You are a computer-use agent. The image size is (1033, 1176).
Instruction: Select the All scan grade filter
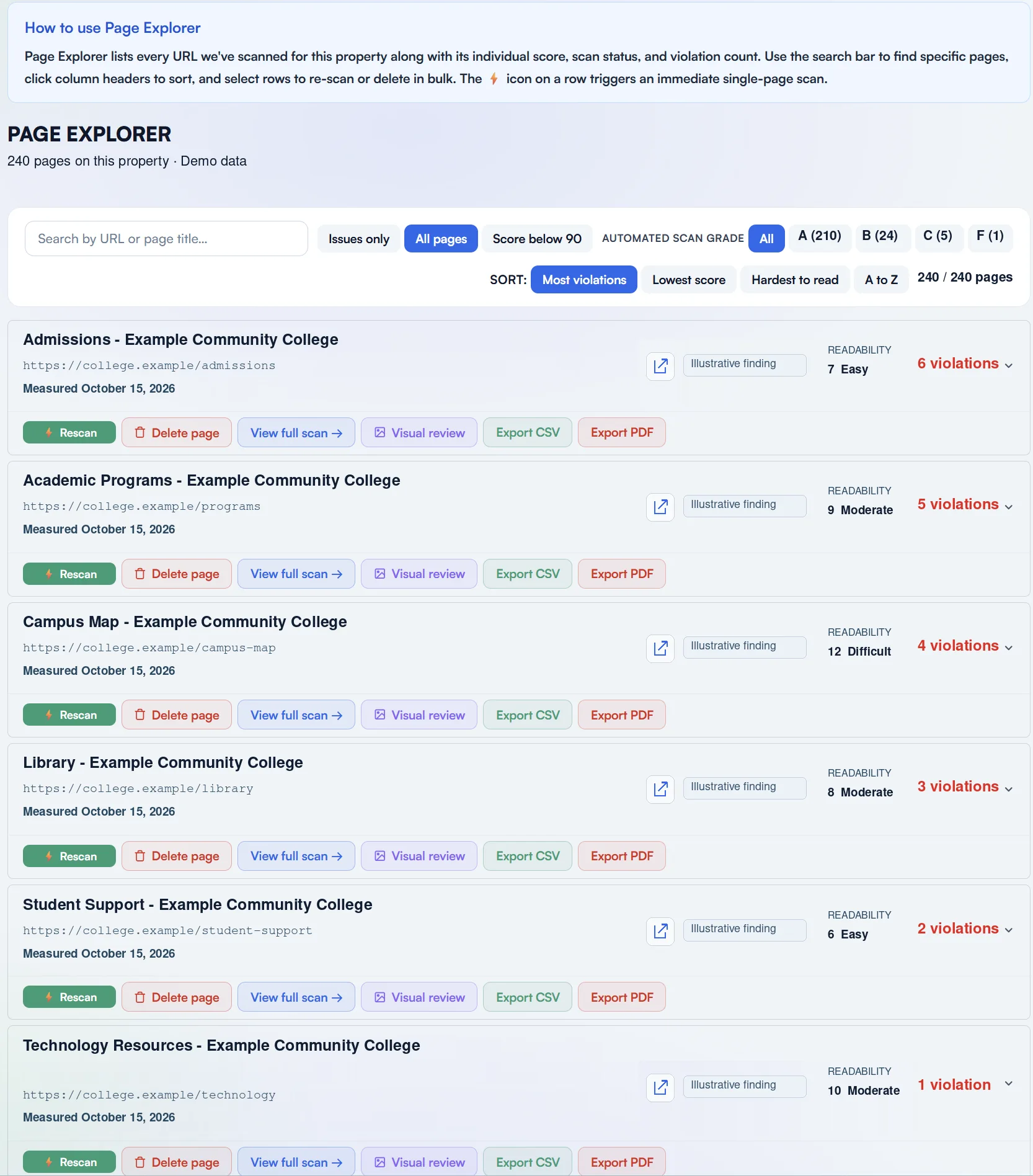[766, 239]
